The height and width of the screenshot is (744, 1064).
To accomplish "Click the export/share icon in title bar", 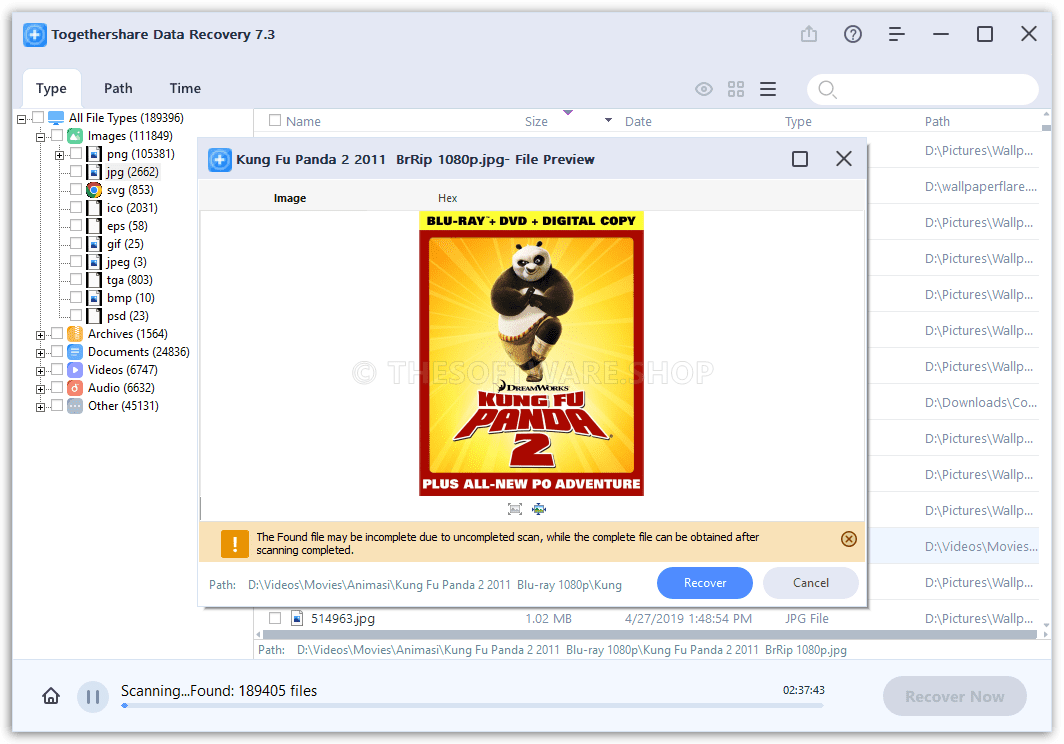I will [x=808, y=34].
